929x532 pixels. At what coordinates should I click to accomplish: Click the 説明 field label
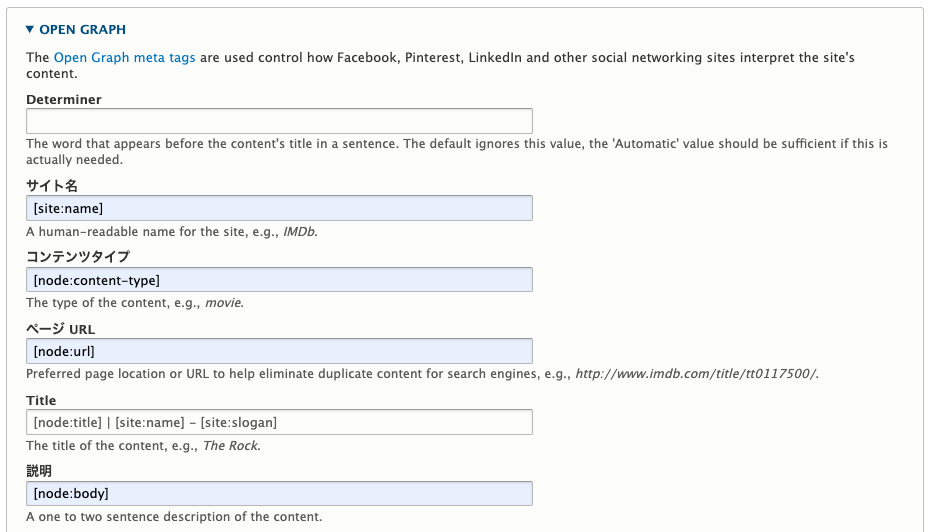(39, 471)
